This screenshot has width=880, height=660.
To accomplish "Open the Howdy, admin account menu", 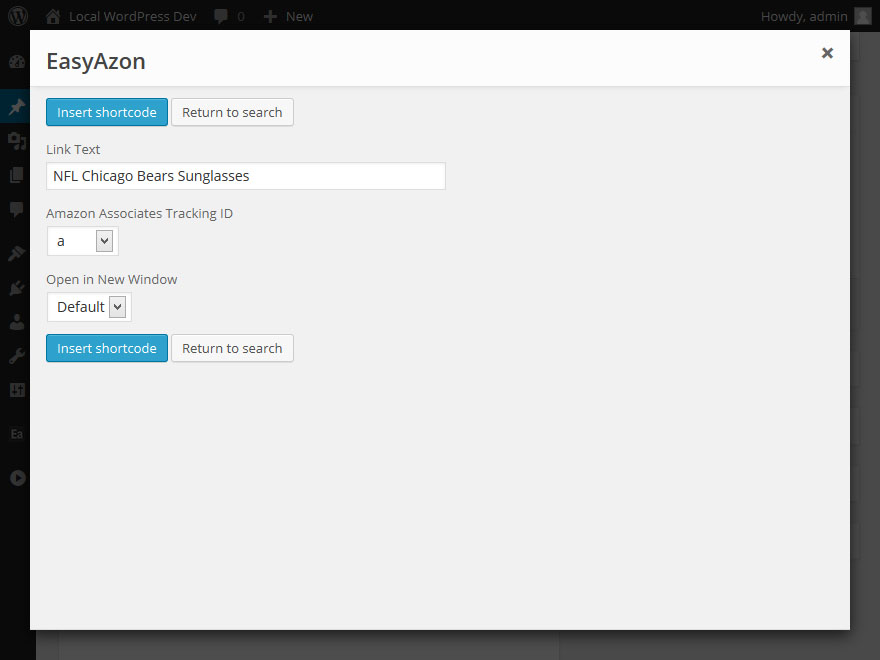I will 804,16.
